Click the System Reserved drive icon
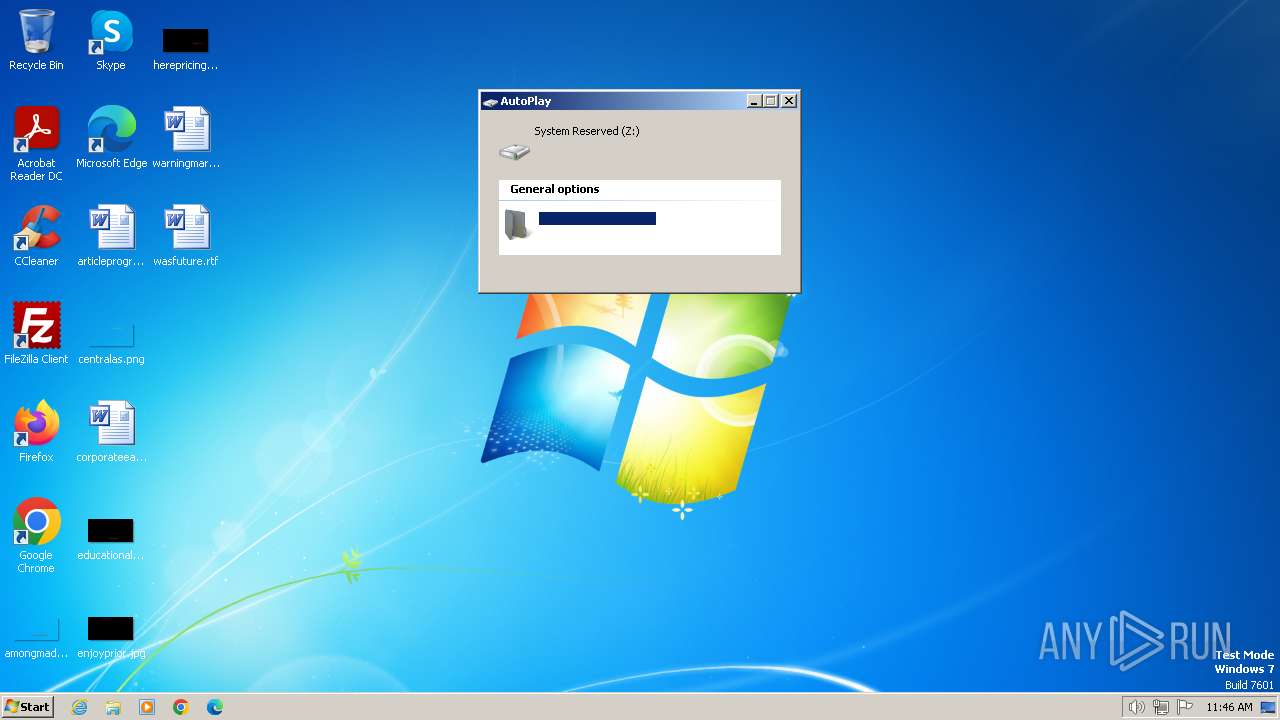 514,151
